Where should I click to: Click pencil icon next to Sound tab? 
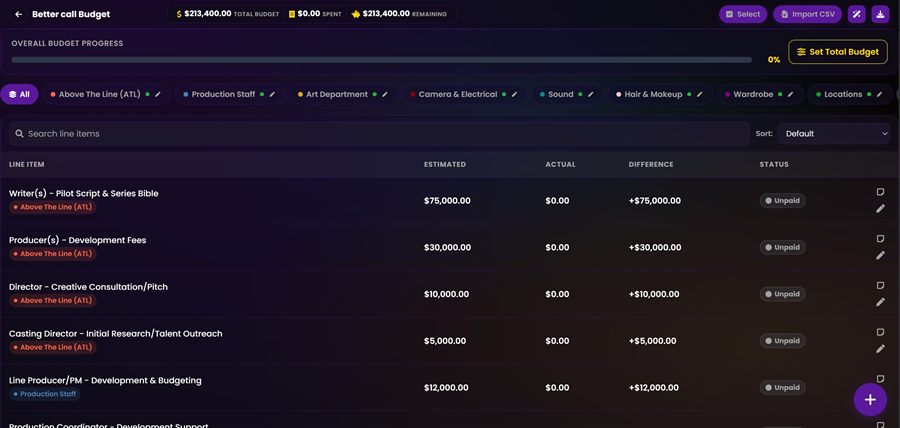click(x=591, y=94)
